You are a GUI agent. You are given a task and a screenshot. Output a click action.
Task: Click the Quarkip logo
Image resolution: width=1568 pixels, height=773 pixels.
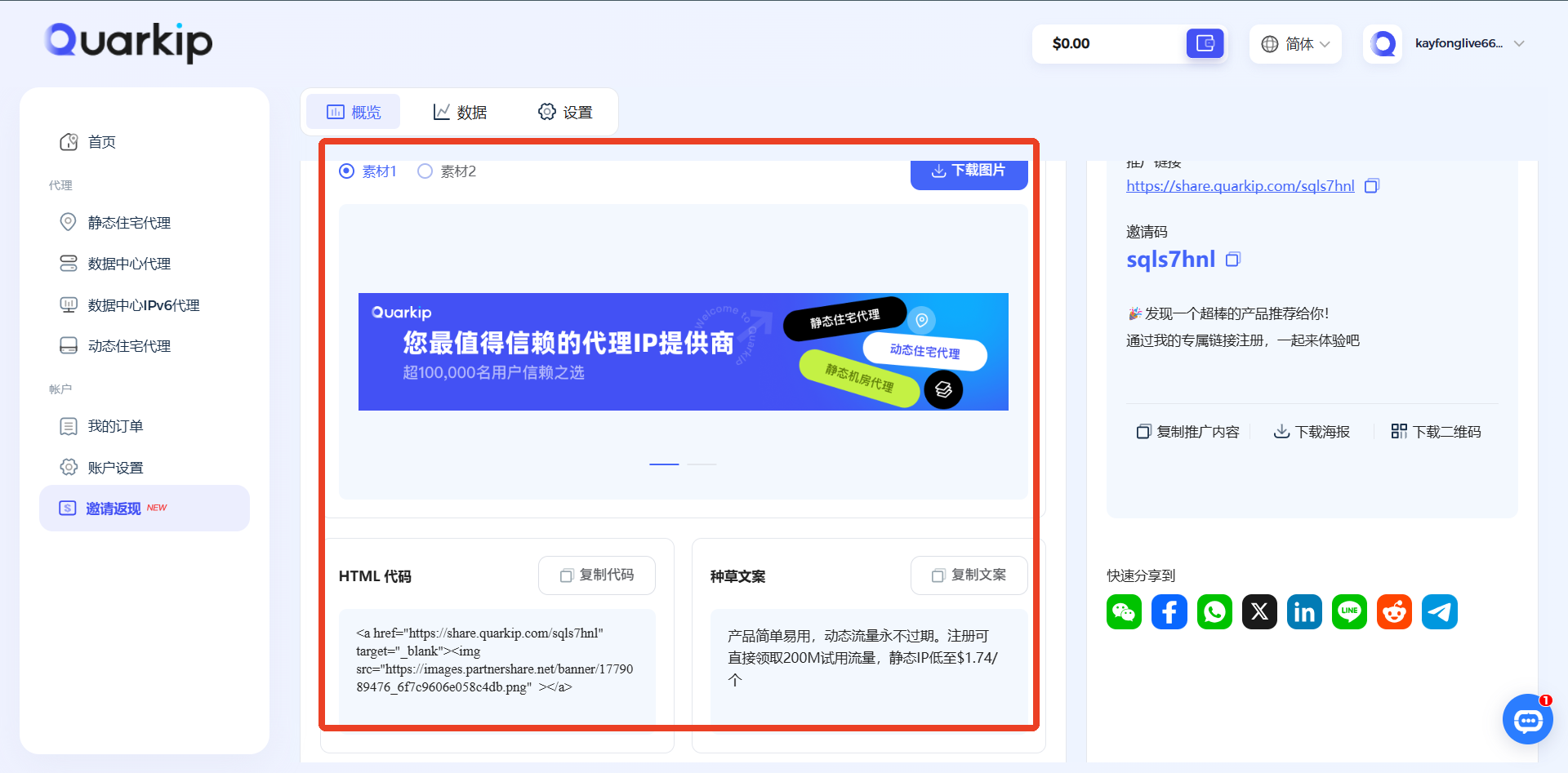[128, 42]
